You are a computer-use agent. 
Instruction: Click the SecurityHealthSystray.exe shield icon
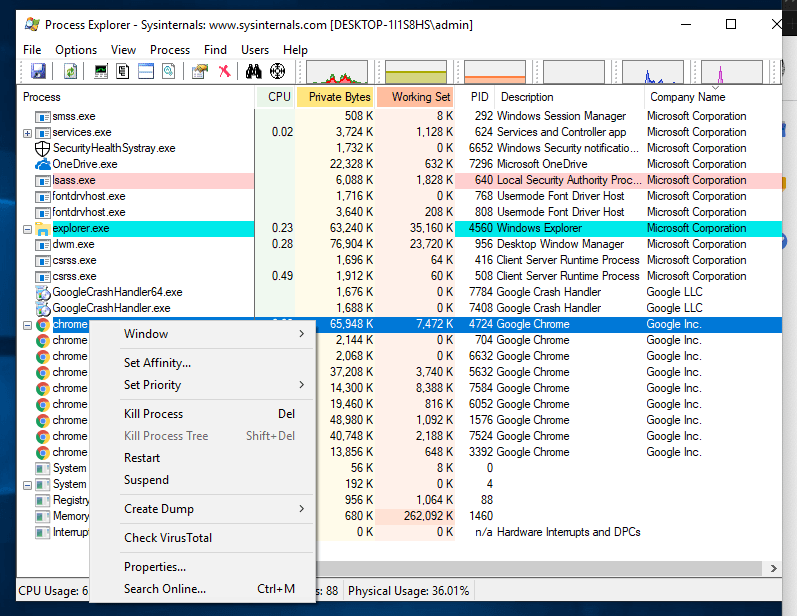click(x=42, y=148)
